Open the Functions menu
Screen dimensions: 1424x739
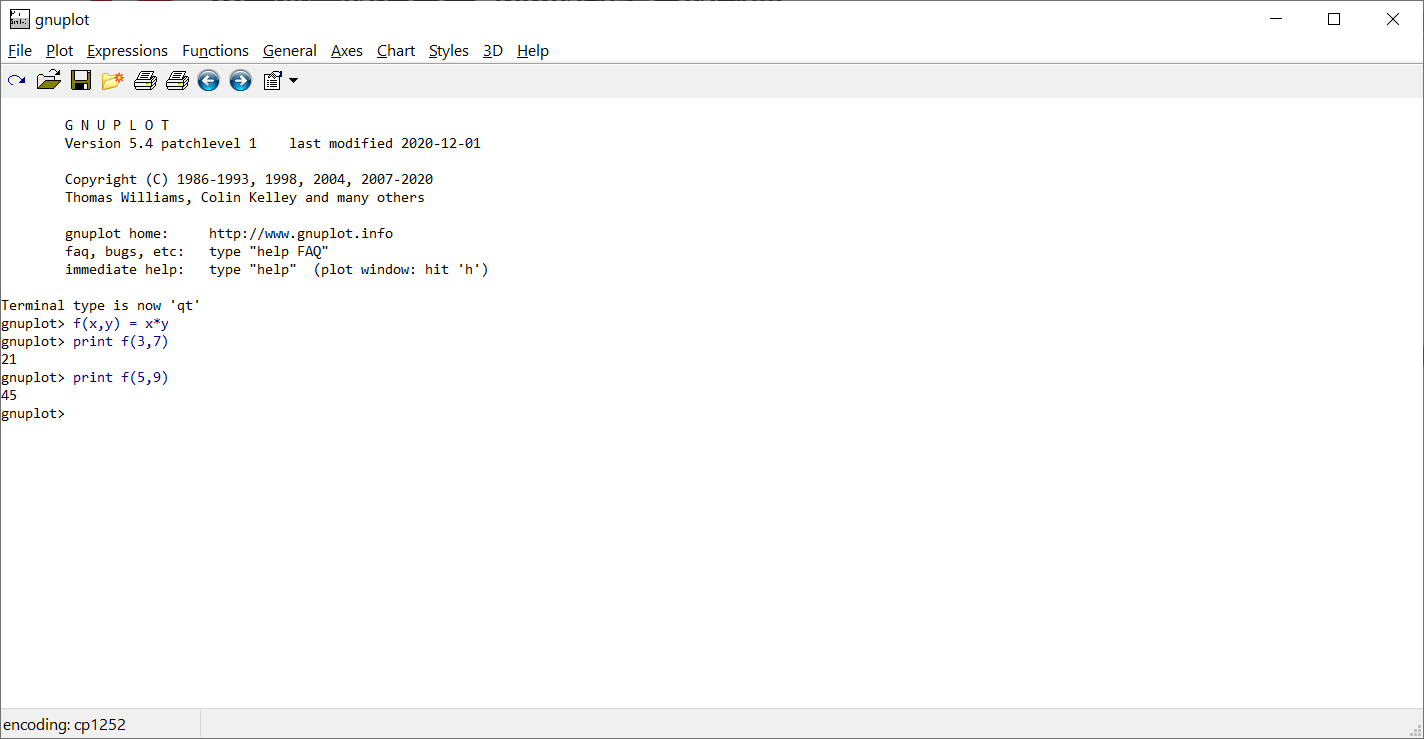(x=215, y=51)
